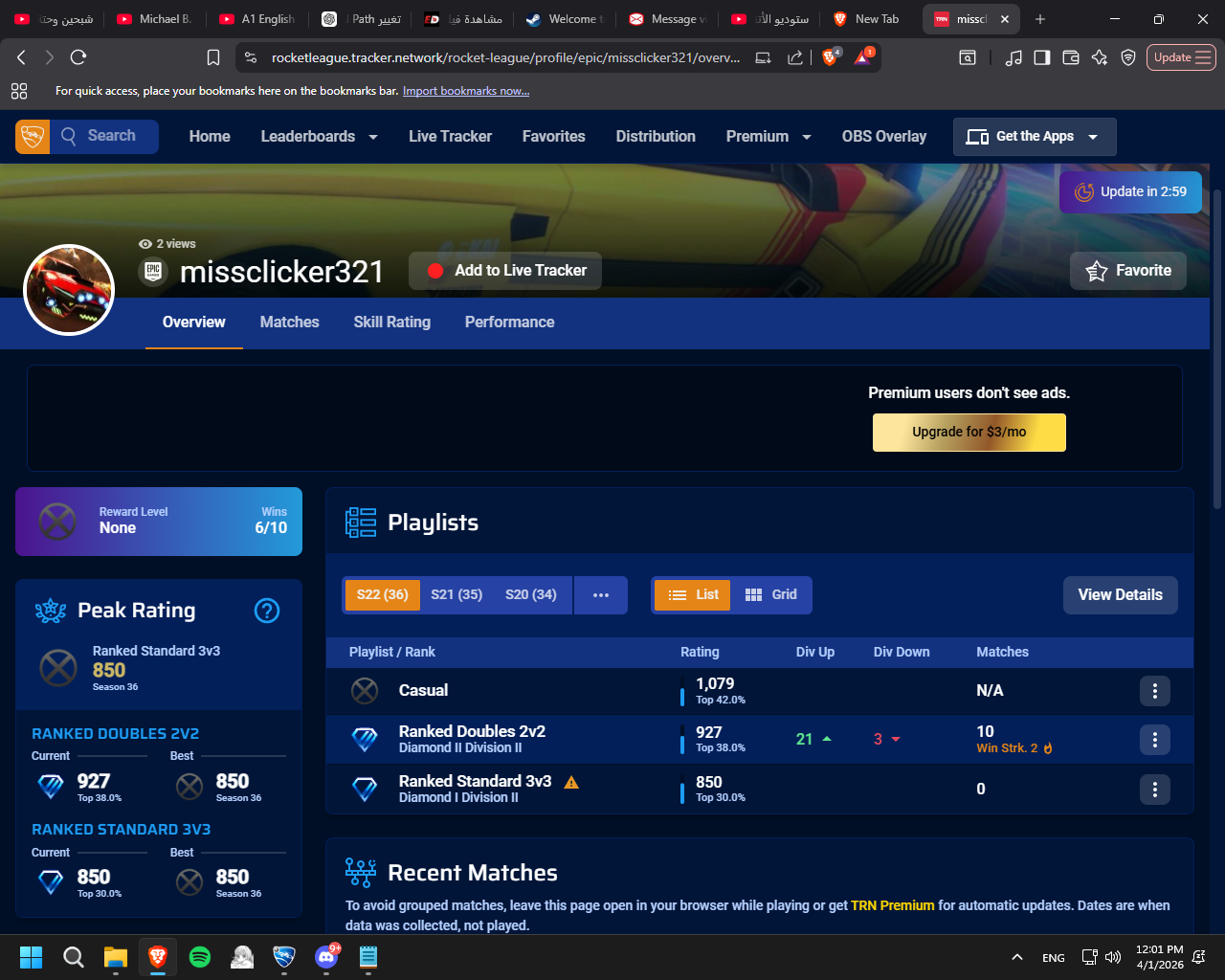This screenshot has height=980, width=1225.
Task: Select season S22 (36)
Action: click(x=383, y=594)
